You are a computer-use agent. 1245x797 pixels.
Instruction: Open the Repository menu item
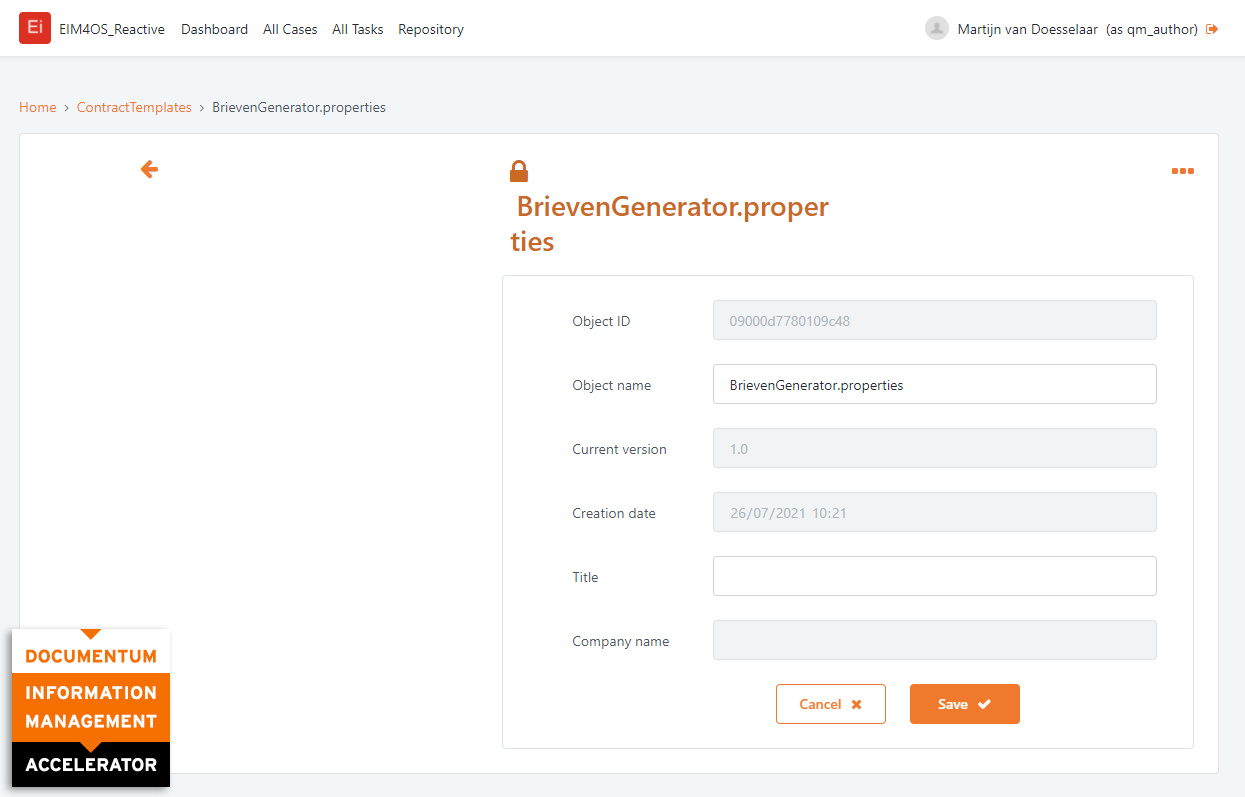pyautogui.click(x=431, y=29)
